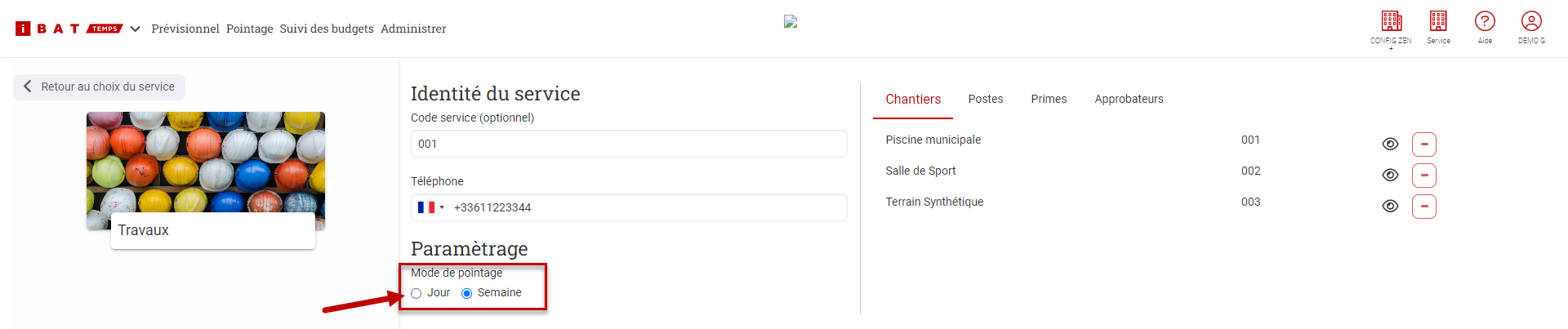Screen dimensions: 1568x329
Task: Toggle visibility of Piscine municipale
Action: click(x=1390, y=144)
